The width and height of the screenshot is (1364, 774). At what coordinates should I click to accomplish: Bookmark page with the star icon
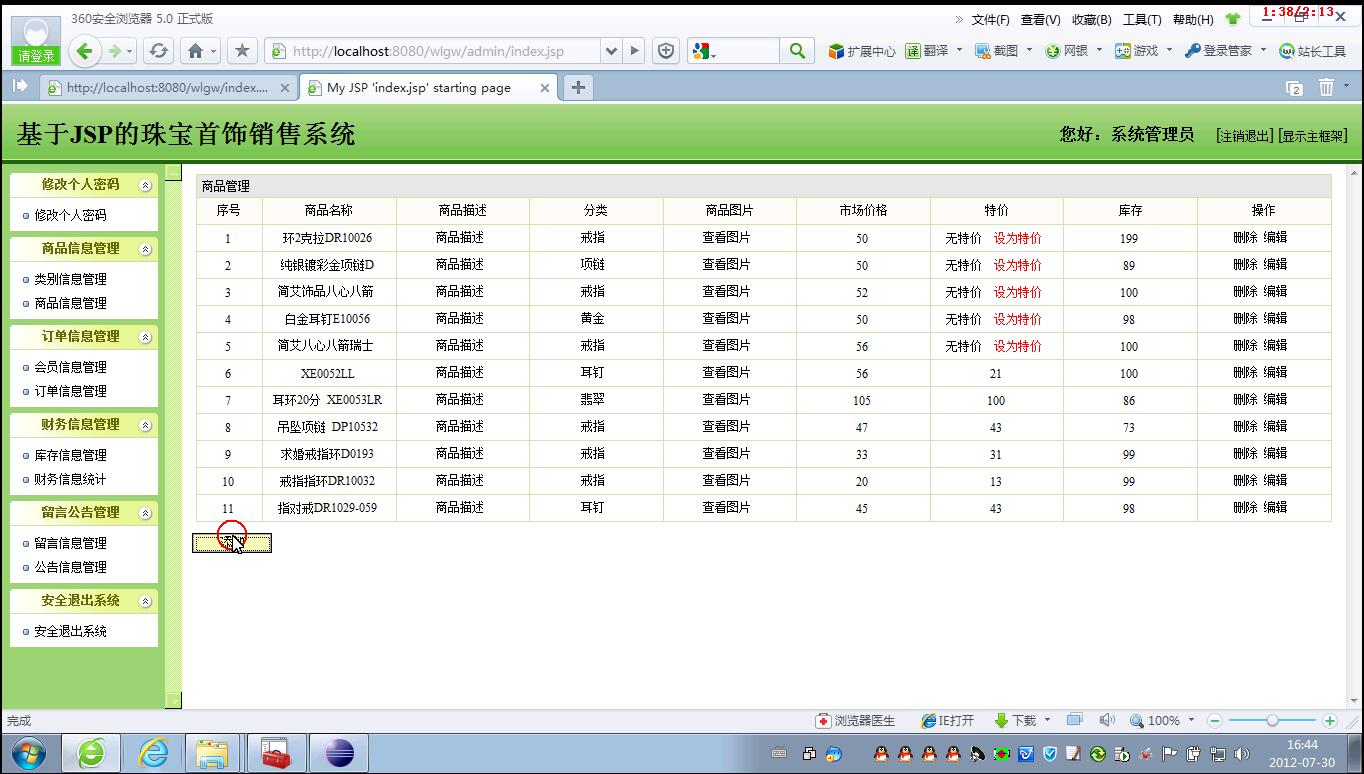241,51
